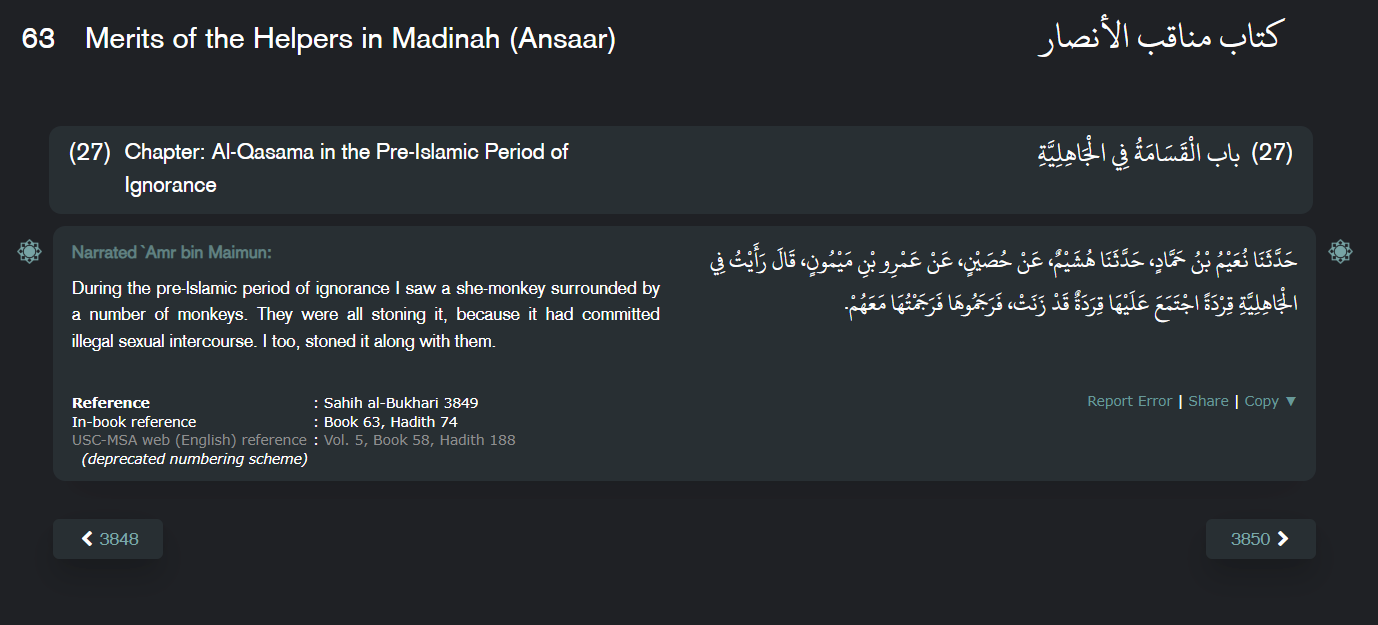Select the Al-Qasama chapter title
Screen dimensions: 1378x625
pos(346,168)
